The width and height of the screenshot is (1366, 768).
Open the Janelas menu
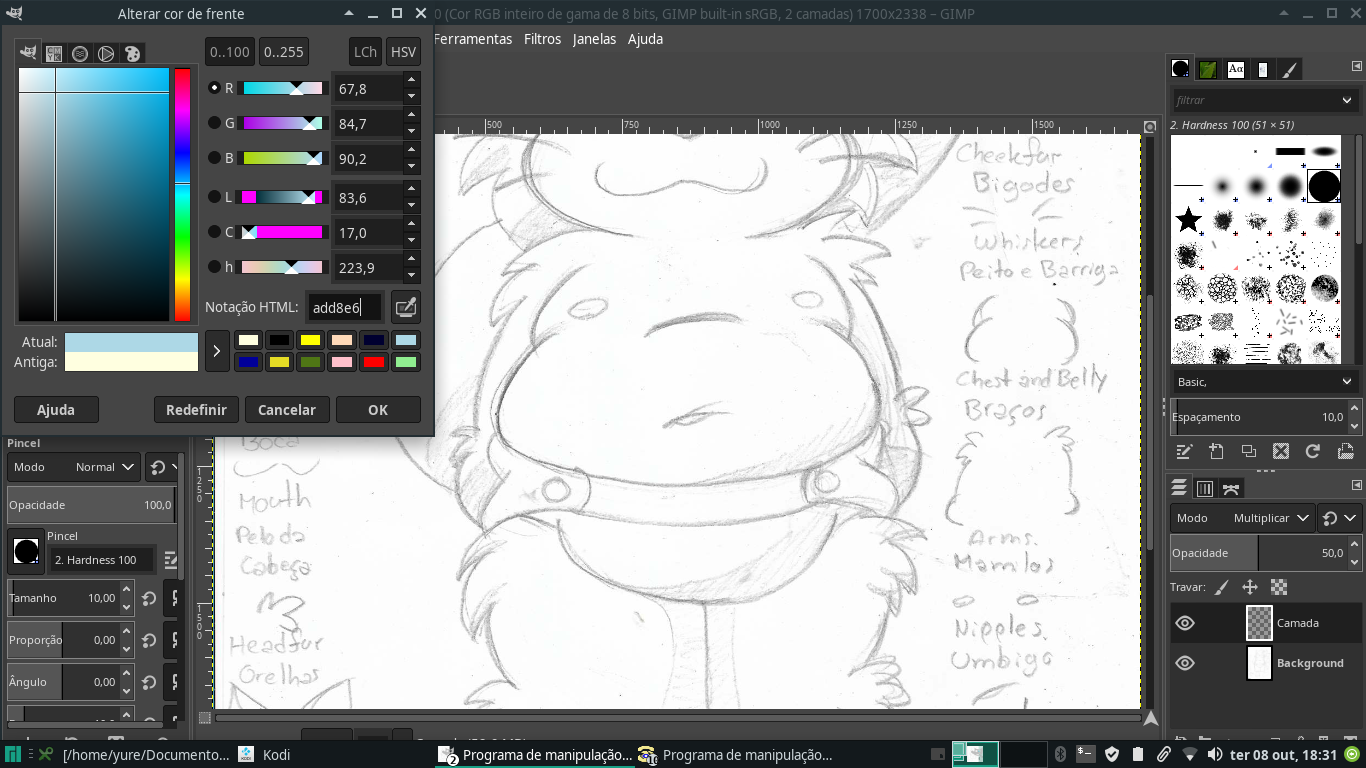tap(594, 39)
